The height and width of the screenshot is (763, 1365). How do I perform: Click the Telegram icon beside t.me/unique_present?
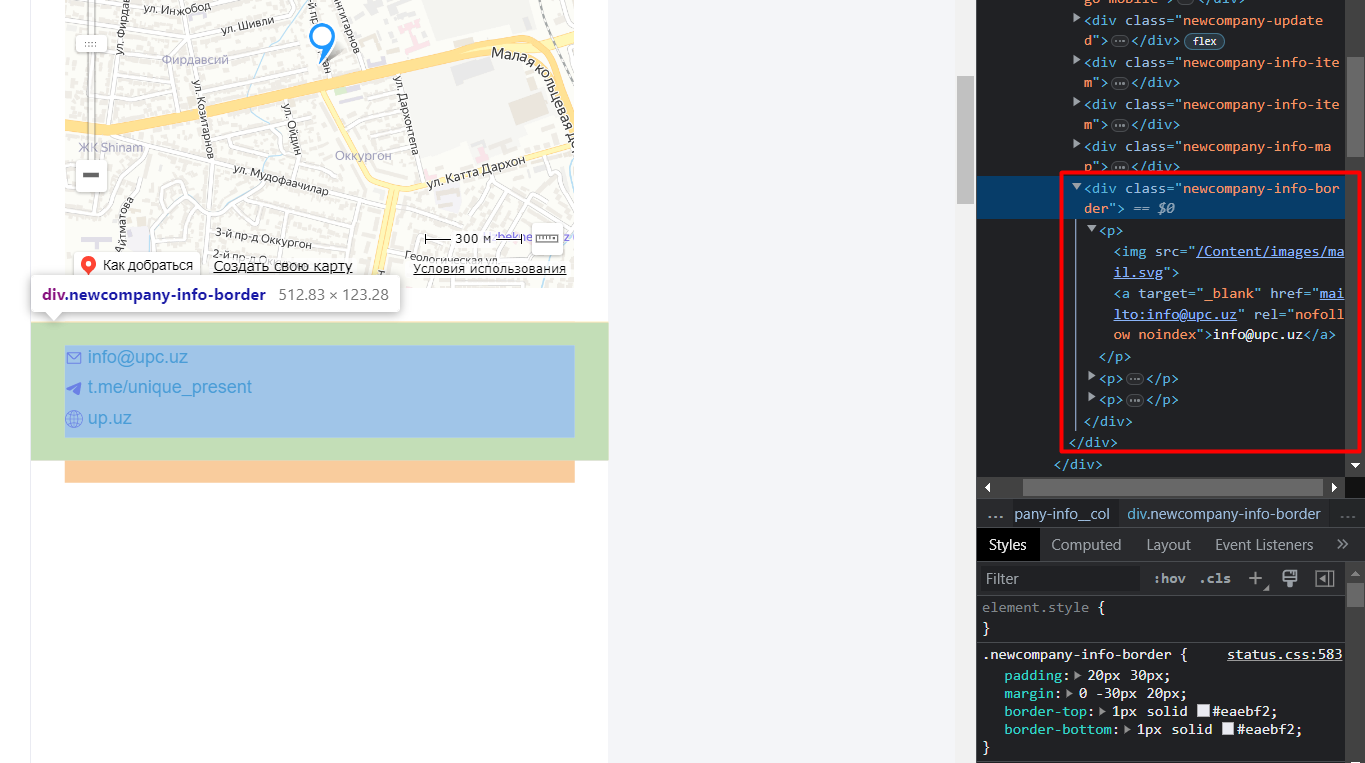pyautogui.click(x=74, y=388)
